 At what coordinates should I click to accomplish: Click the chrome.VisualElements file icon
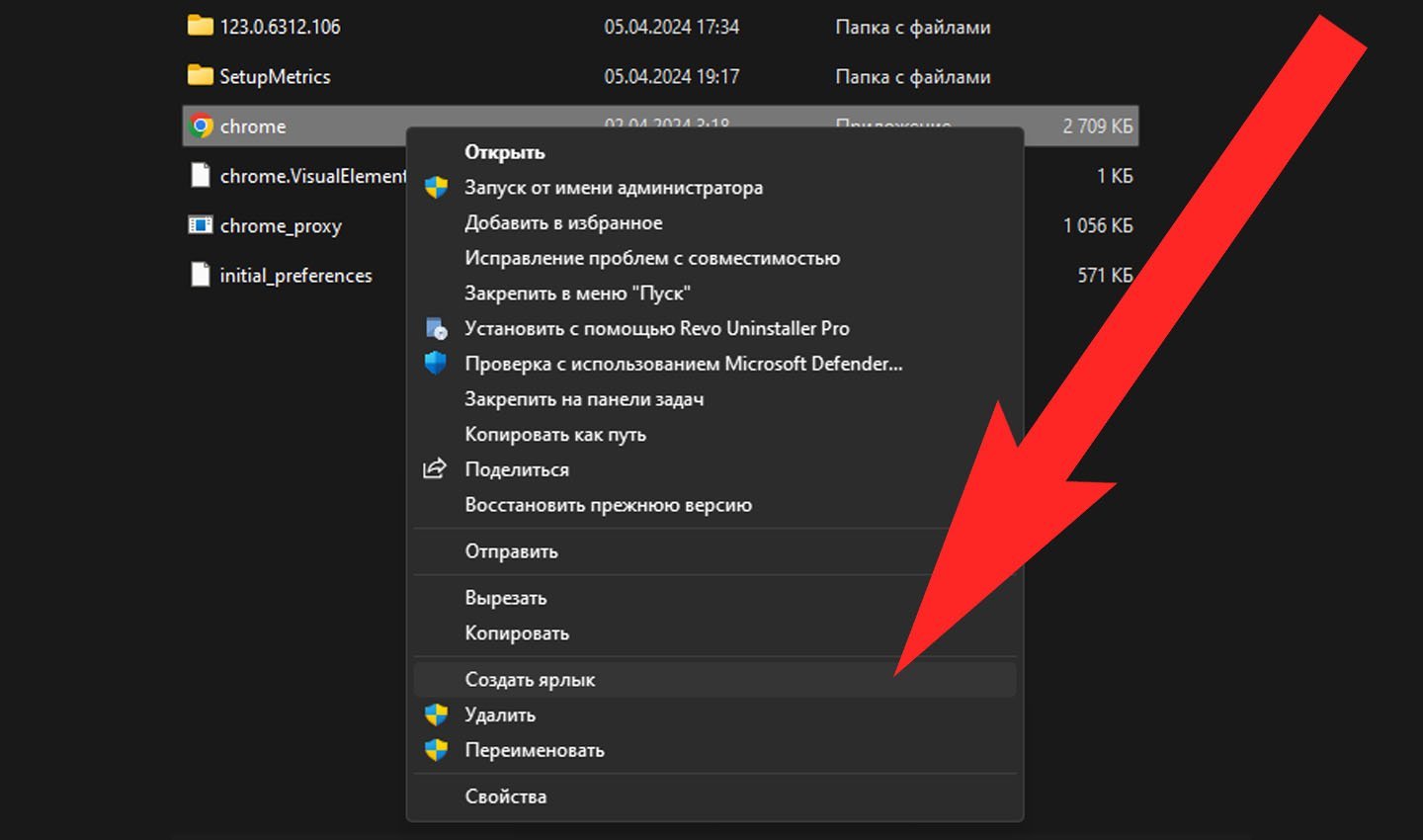(201, 176)
